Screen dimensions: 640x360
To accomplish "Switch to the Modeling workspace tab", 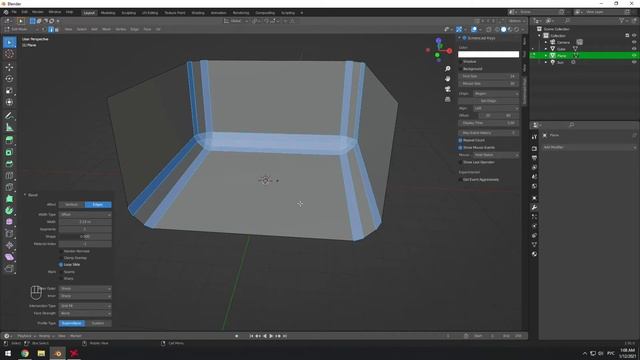I will [x=108, y=13].
